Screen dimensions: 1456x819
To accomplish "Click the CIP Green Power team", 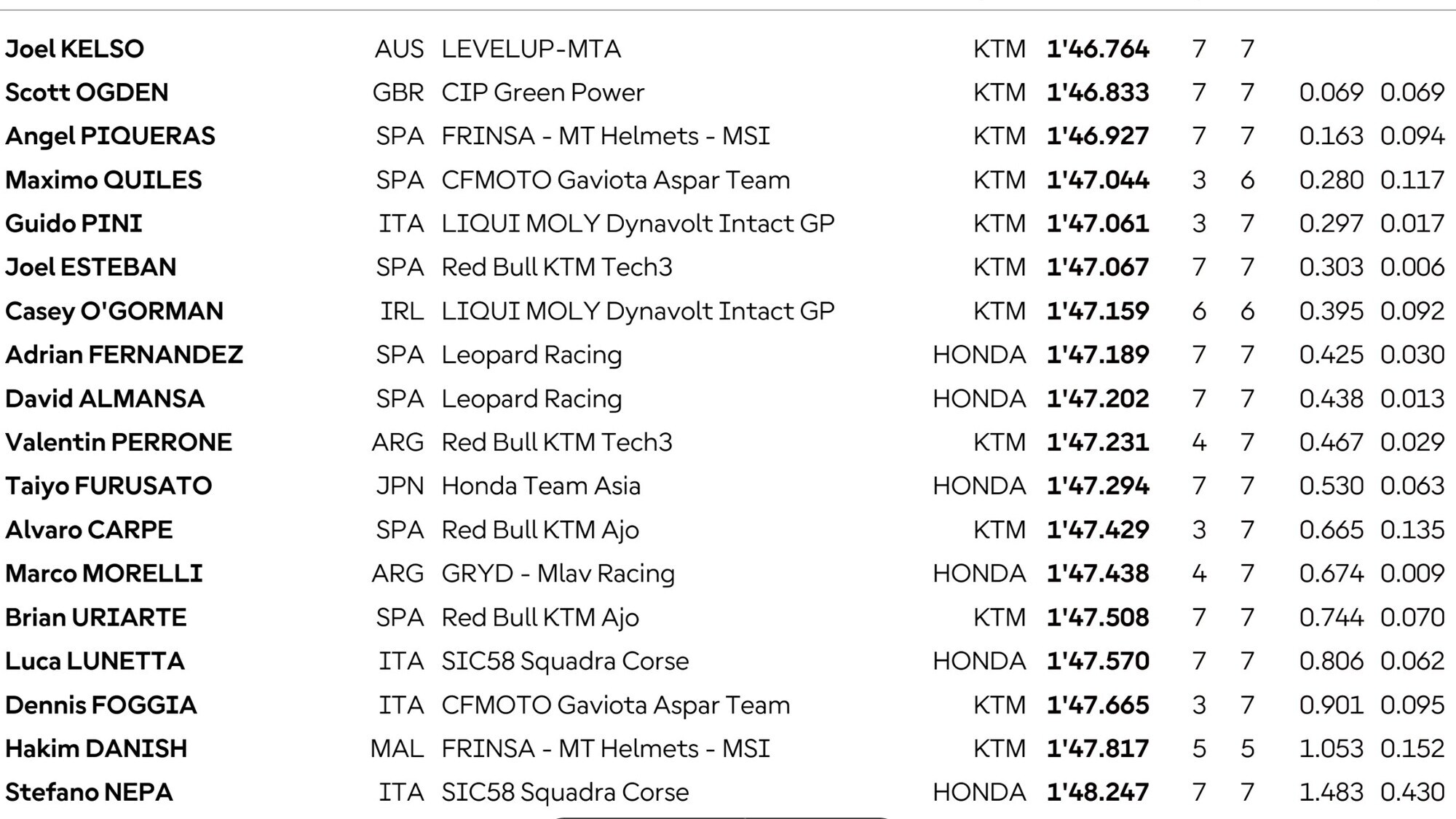I will click(x=542, y=92).
